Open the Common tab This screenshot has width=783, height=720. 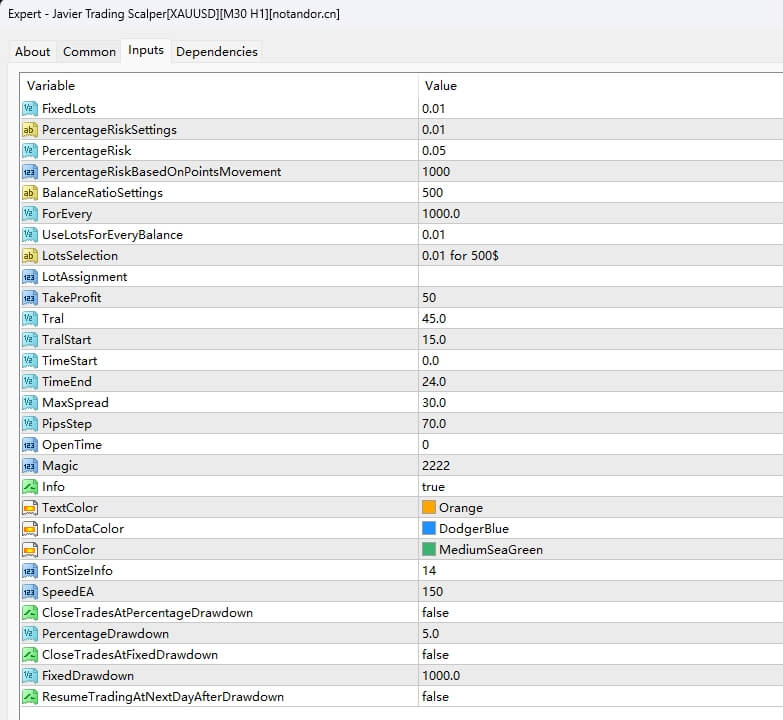[89, 51]
